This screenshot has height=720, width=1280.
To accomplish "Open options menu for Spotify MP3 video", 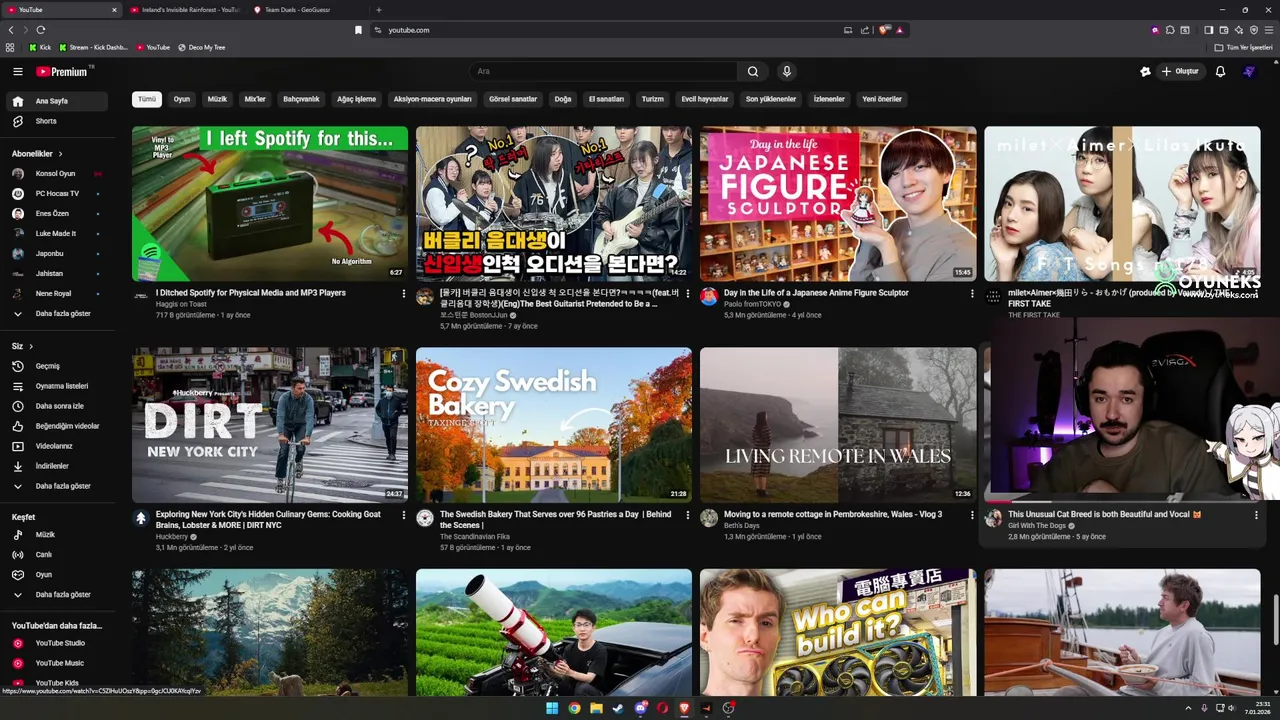I will pyautogui.click(x=404, y=294).
